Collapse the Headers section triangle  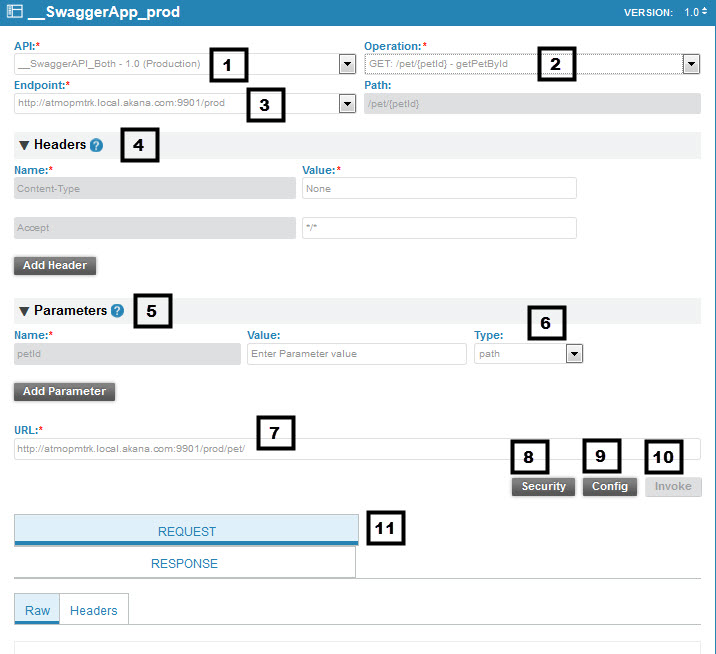tap(24, 145)
